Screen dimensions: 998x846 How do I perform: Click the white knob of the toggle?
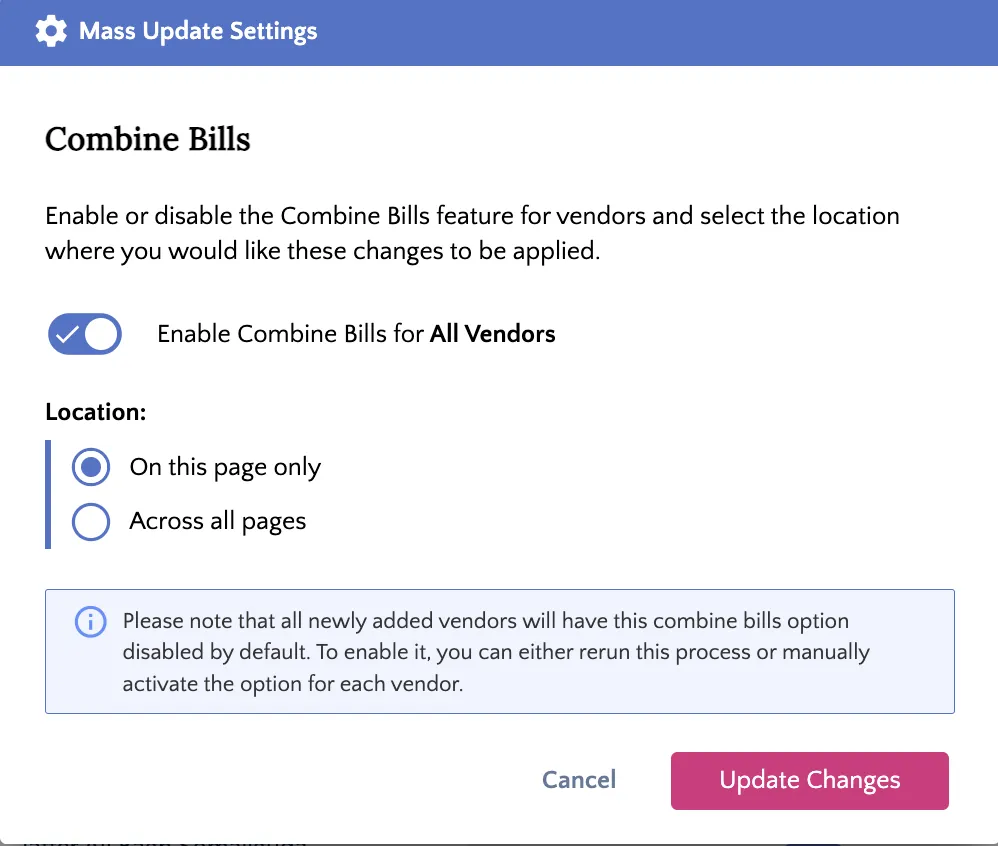102,334
